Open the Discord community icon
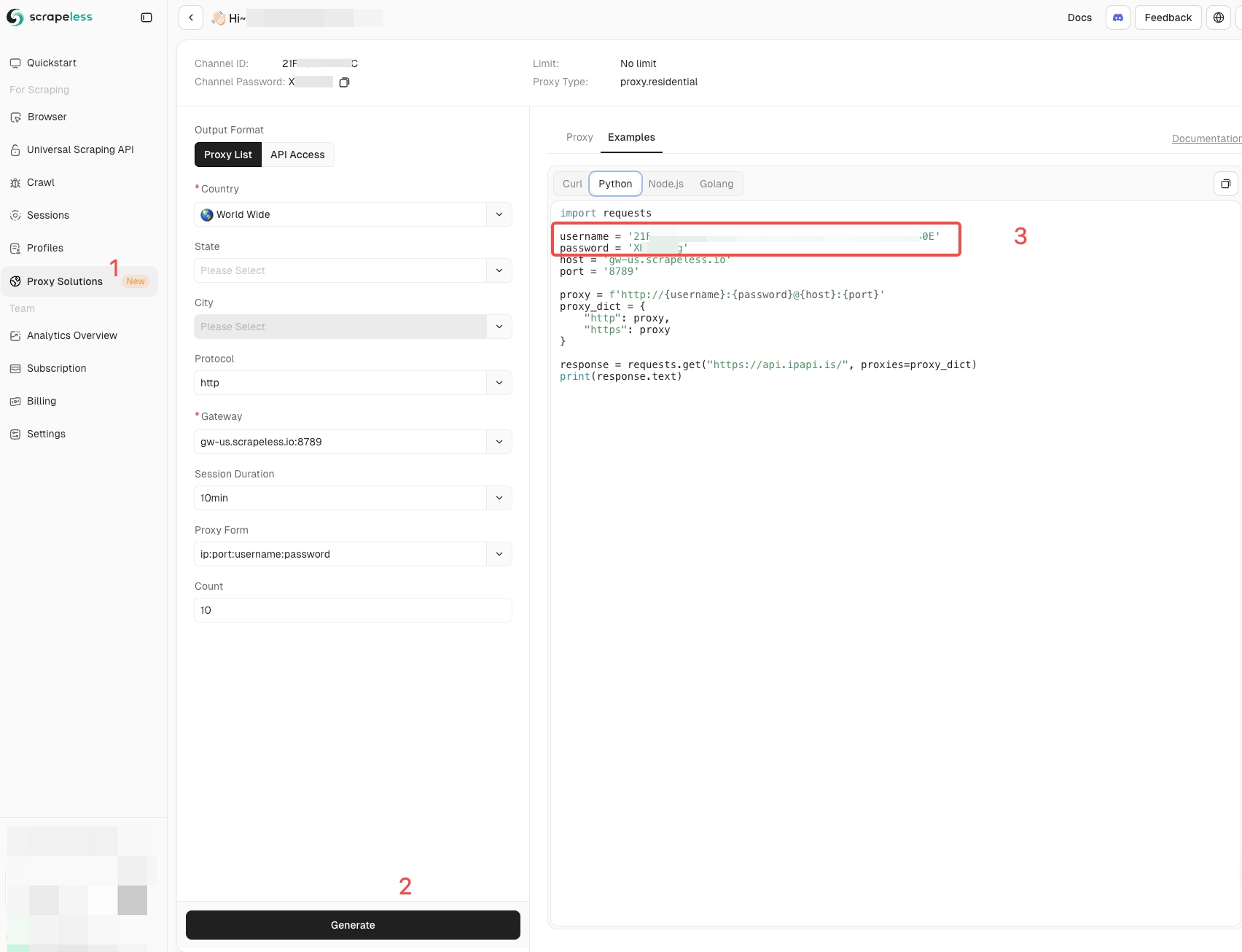1242x952 pixels. tap(1118, 17)
